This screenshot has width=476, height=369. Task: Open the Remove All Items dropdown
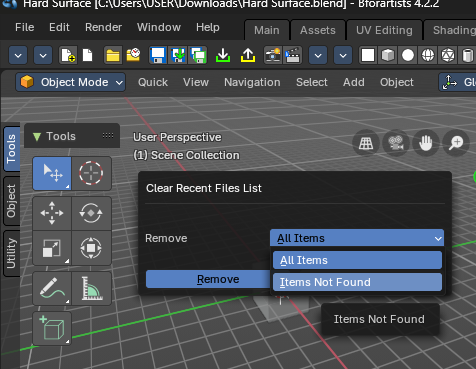coord(357,238)
